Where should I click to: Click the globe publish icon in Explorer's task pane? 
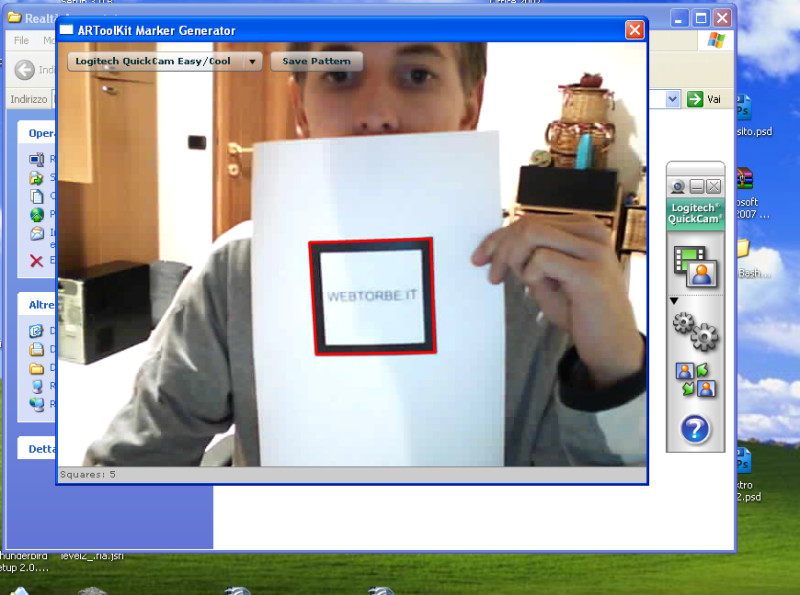(x=36, y=214)
